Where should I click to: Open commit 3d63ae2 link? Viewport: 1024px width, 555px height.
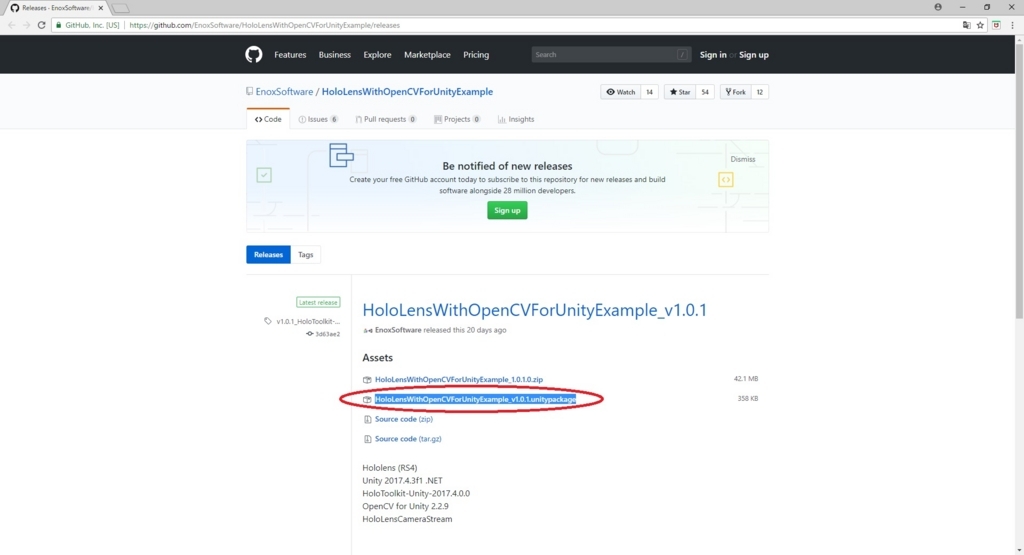327,334
